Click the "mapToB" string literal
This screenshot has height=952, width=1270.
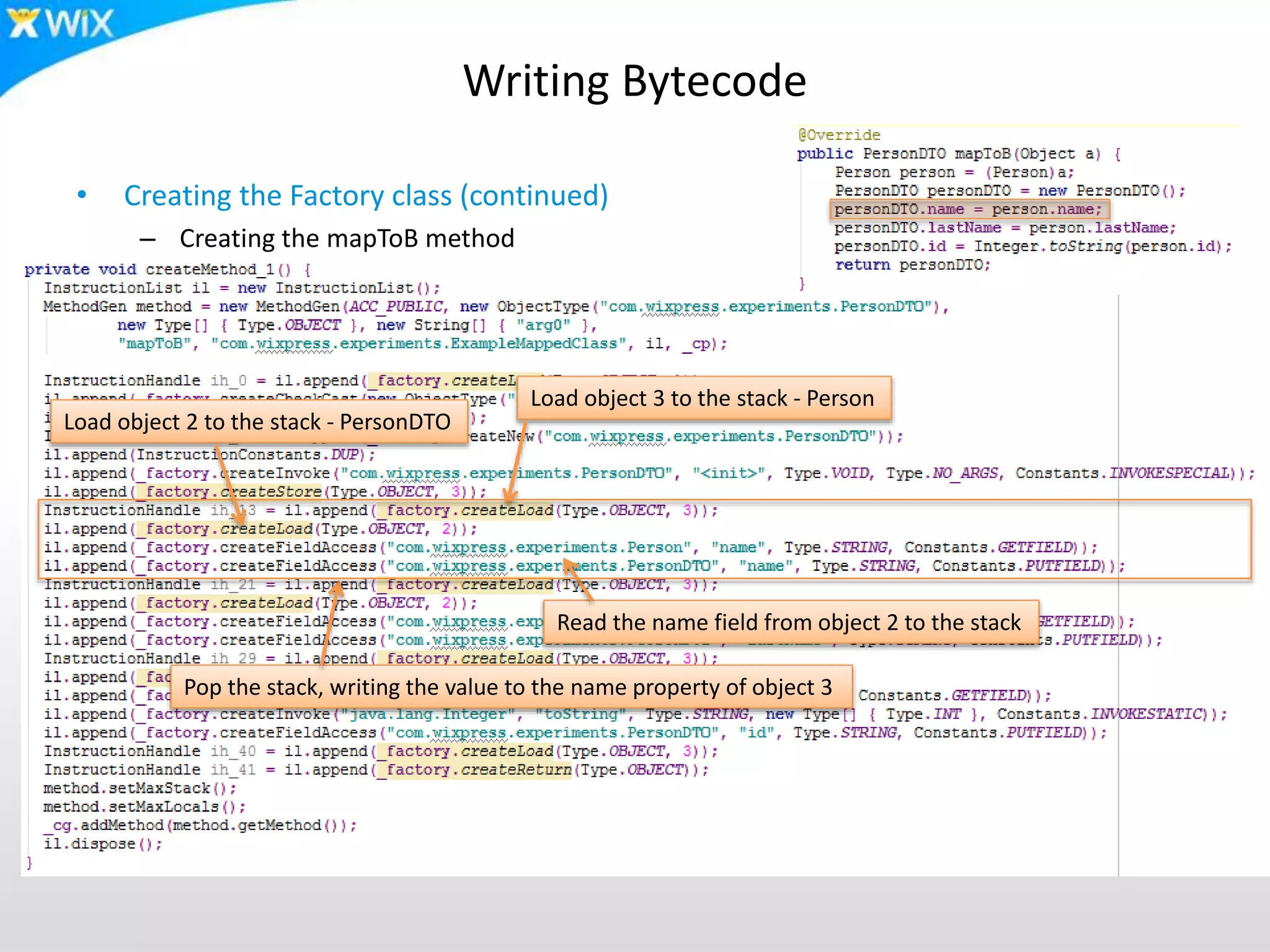154,344
